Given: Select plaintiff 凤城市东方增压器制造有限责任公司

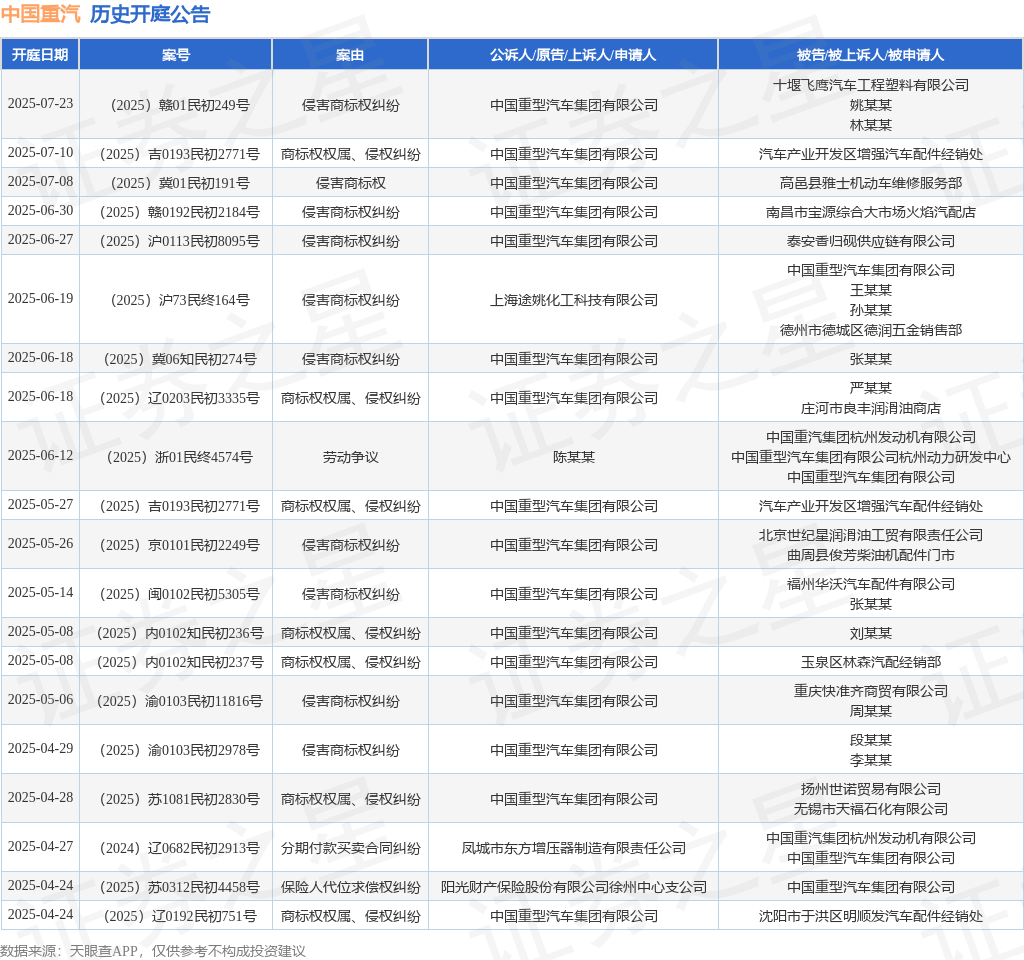Looking at the screenshot, I should 573,848.
